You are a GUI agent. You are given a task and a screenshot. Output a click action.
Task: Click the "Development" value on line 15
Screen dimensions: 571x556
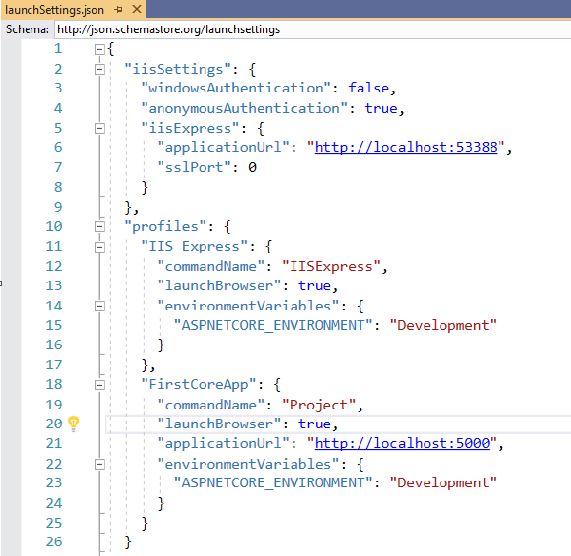443,325
